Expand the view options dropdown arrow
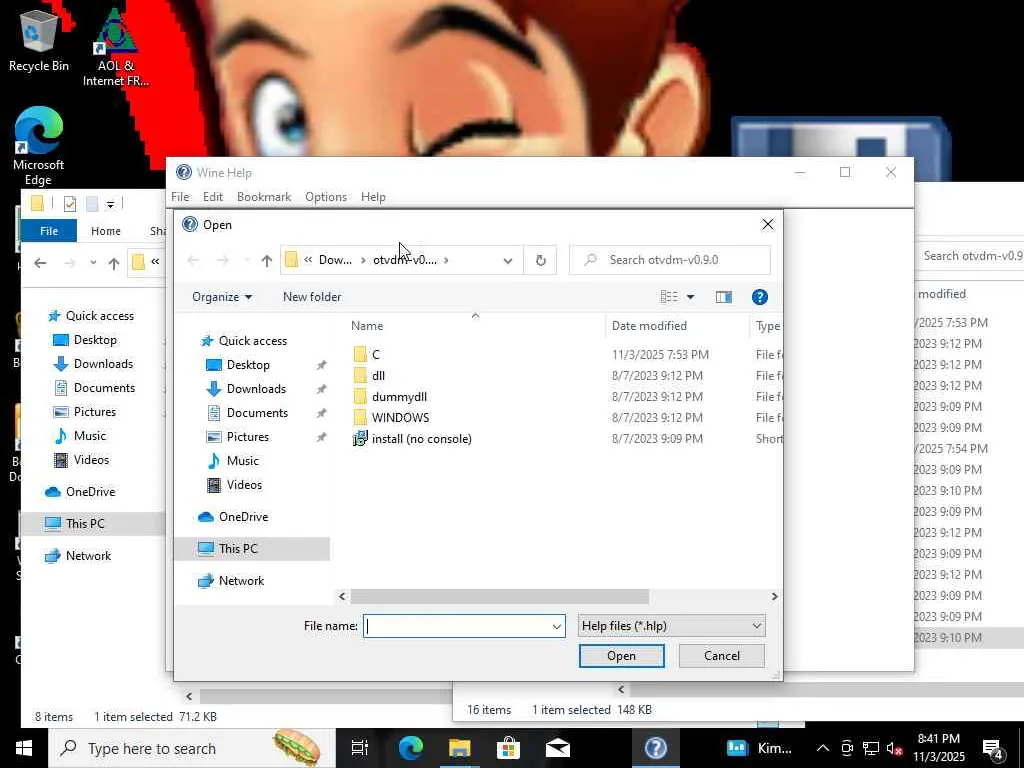Image resolution: width=1024 pixels, height=768 pixels. (690, 297)
